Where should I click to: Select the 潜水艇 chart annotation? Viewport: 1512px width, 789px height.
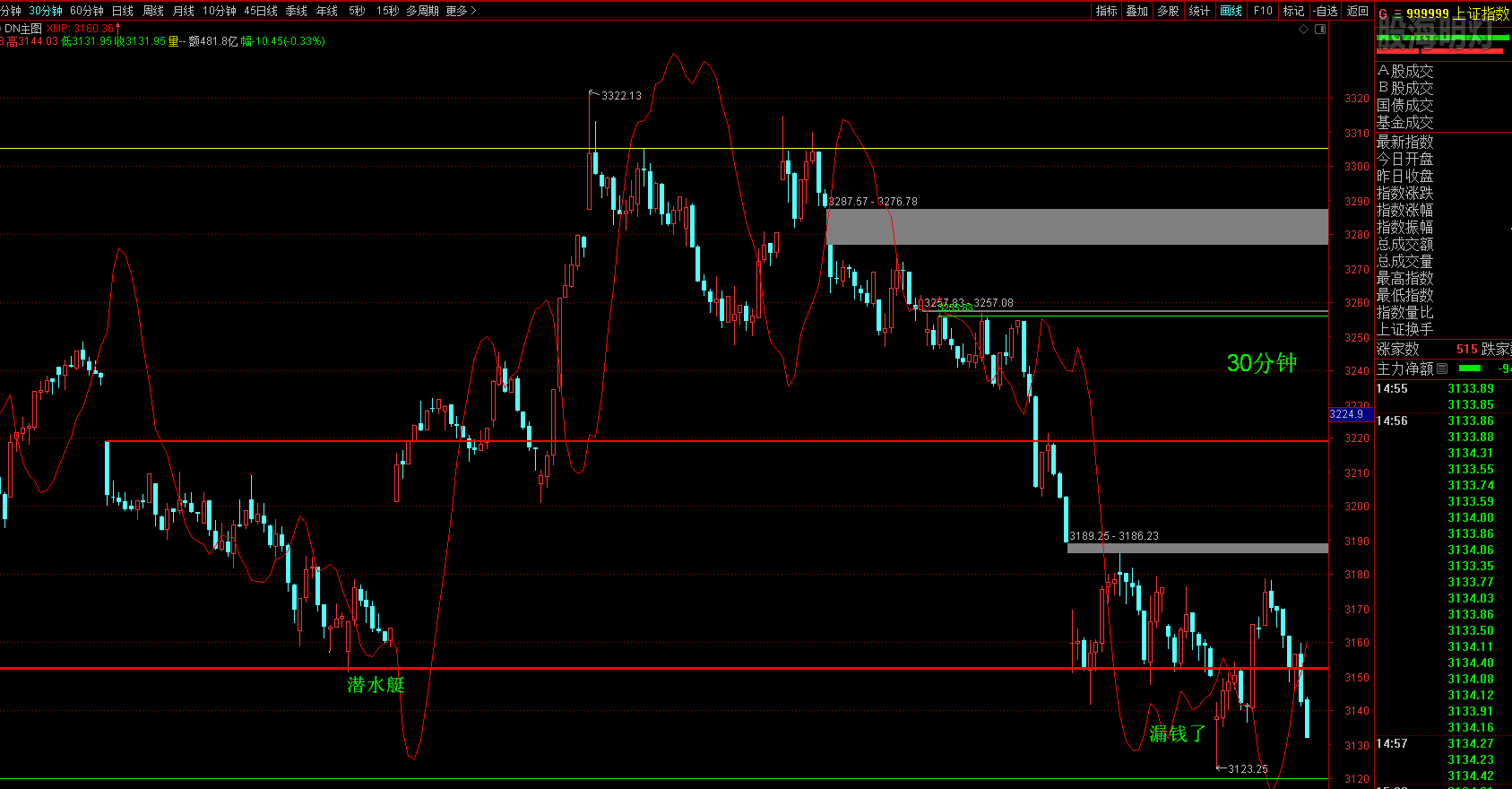click(x=376, y=685)
